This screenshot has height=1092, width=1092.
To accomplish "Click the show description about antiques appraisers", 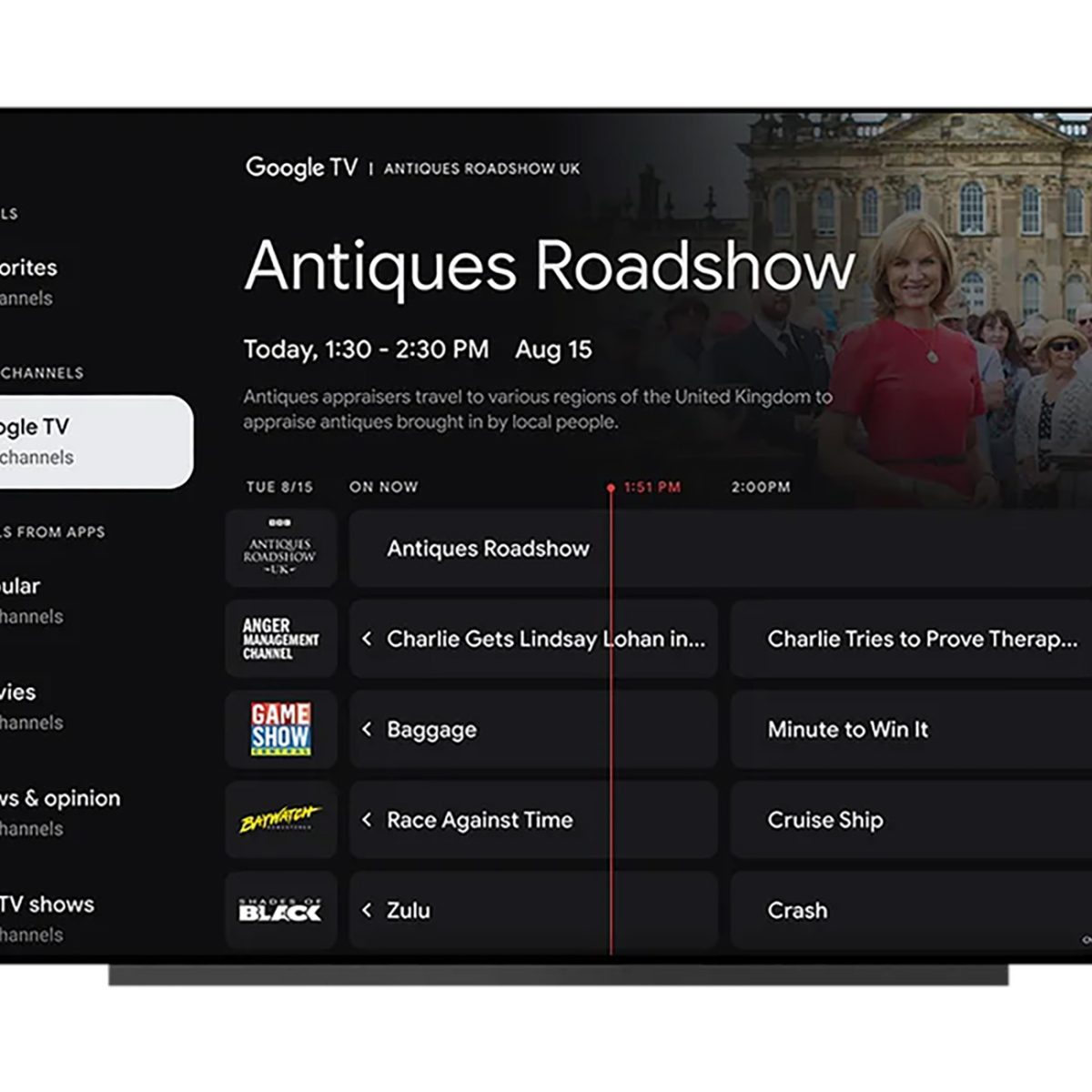I will tap(537, 409).
